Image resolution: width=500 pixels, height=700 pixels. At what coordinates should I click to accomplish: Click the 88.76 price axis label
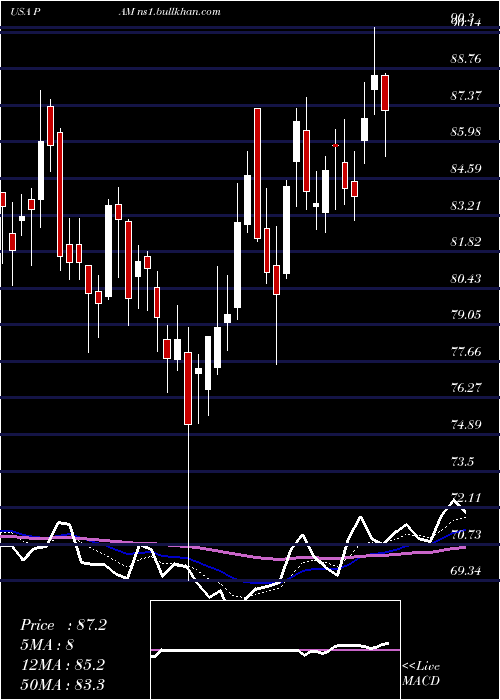tap(467, 58)
